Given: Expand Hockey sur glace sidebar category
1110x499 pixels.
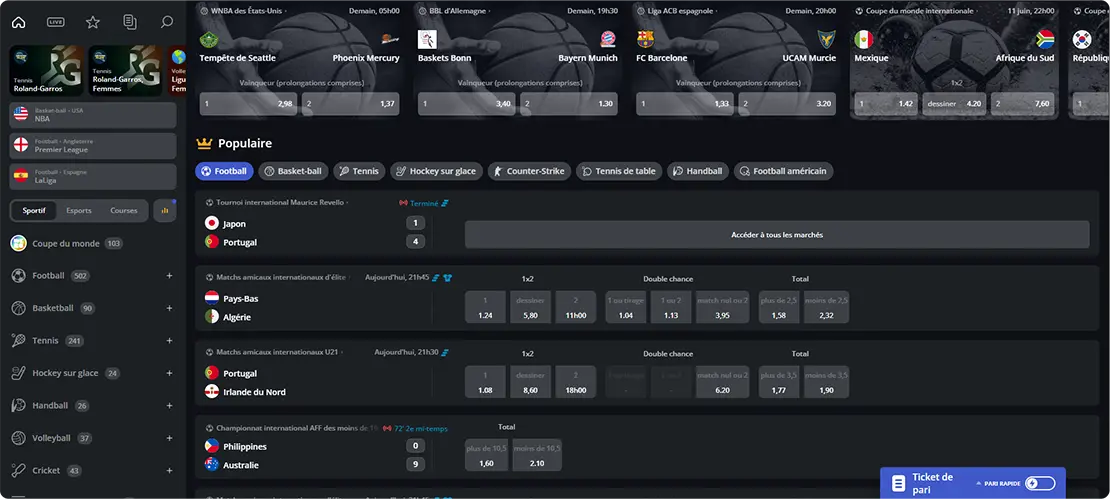Looking at the screenshot, I should 169,373.
